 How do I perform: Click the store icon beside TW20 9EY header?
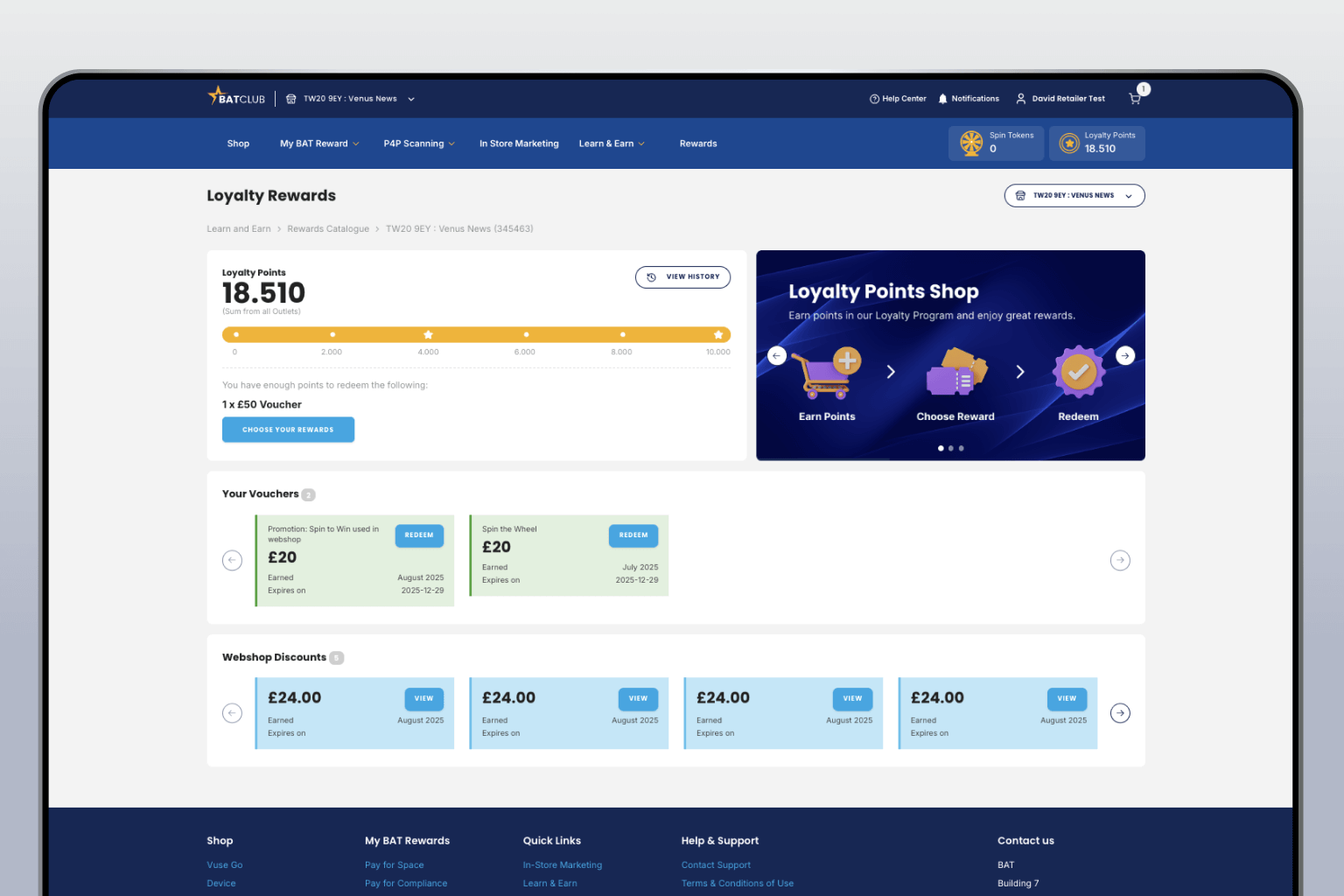[291, 99]
